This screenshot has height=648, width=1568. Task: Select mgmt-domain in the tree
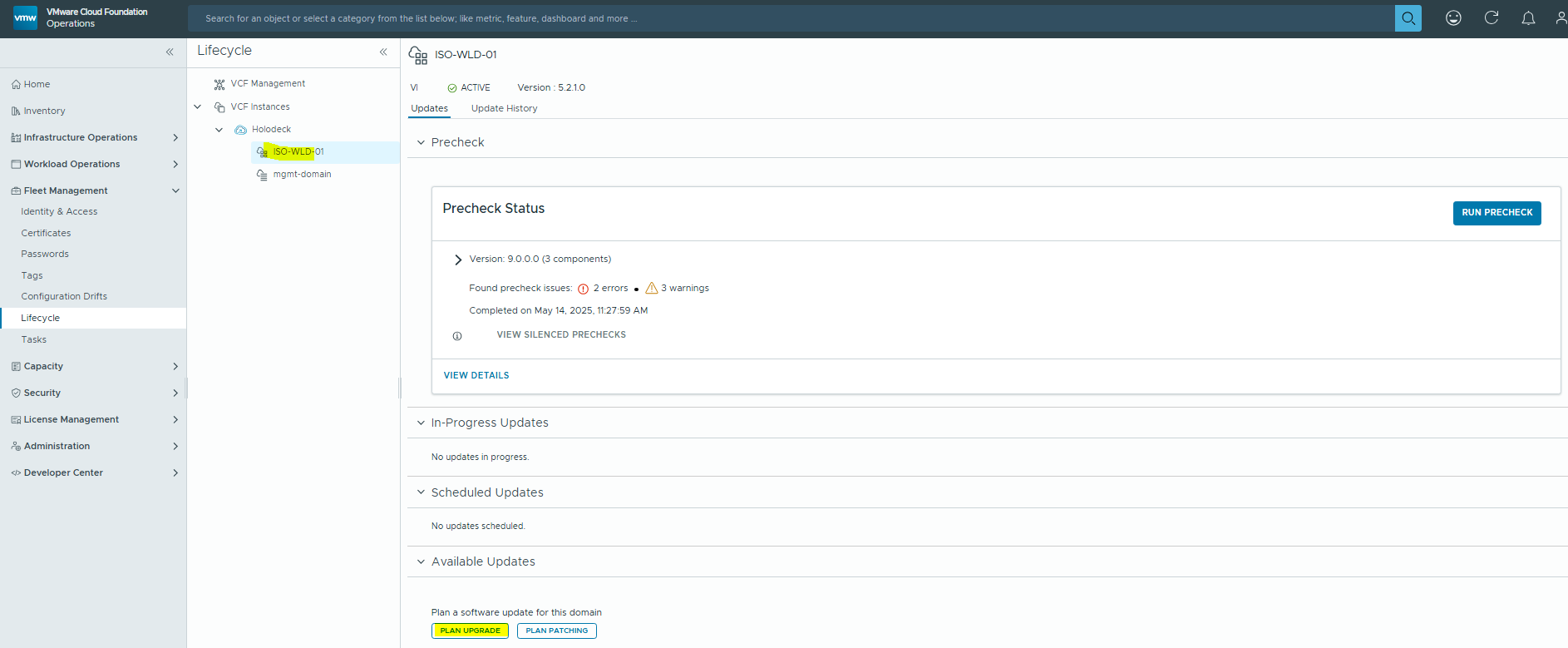302,175
